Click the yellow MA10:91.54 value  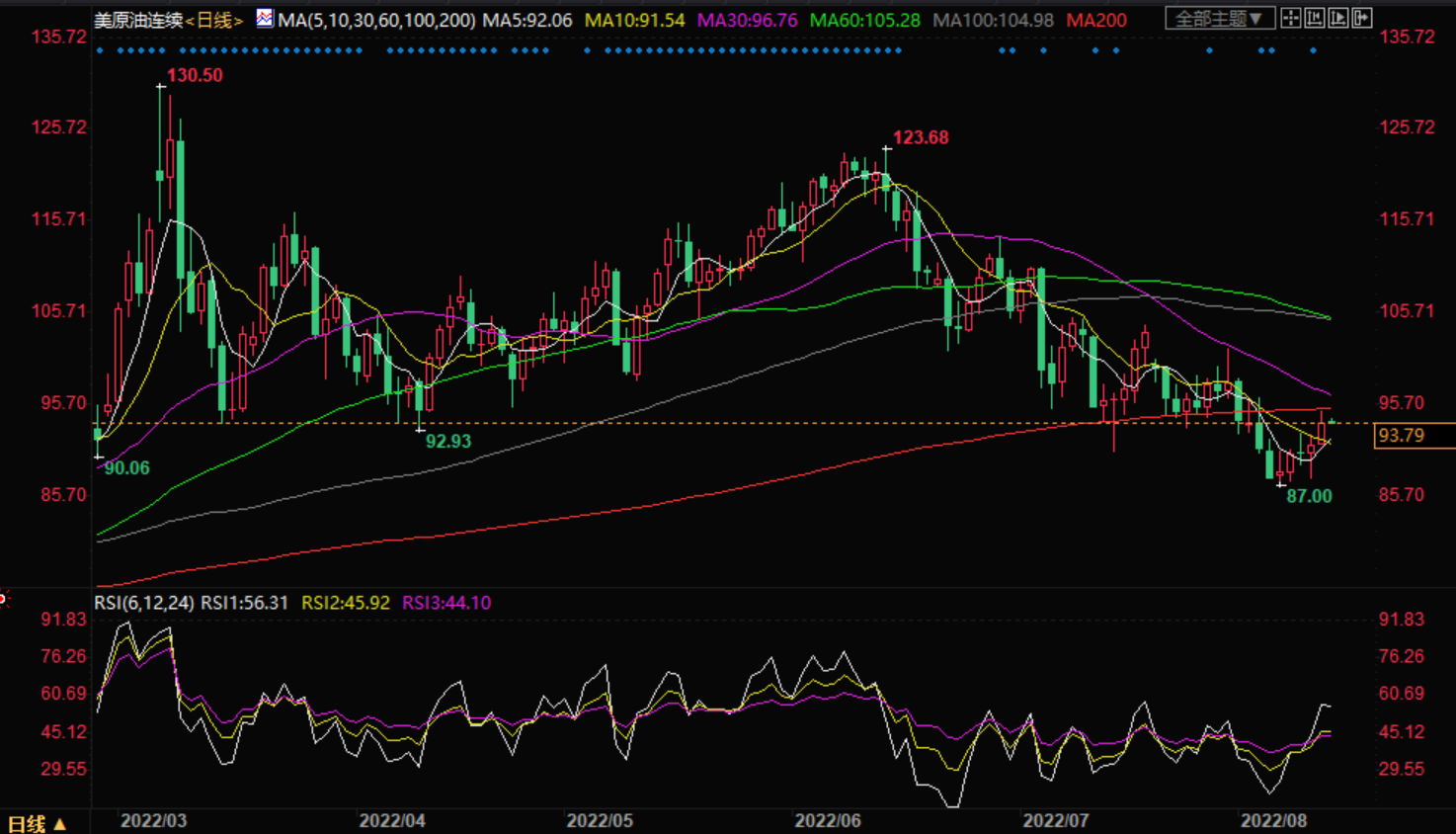coord(635,20)
